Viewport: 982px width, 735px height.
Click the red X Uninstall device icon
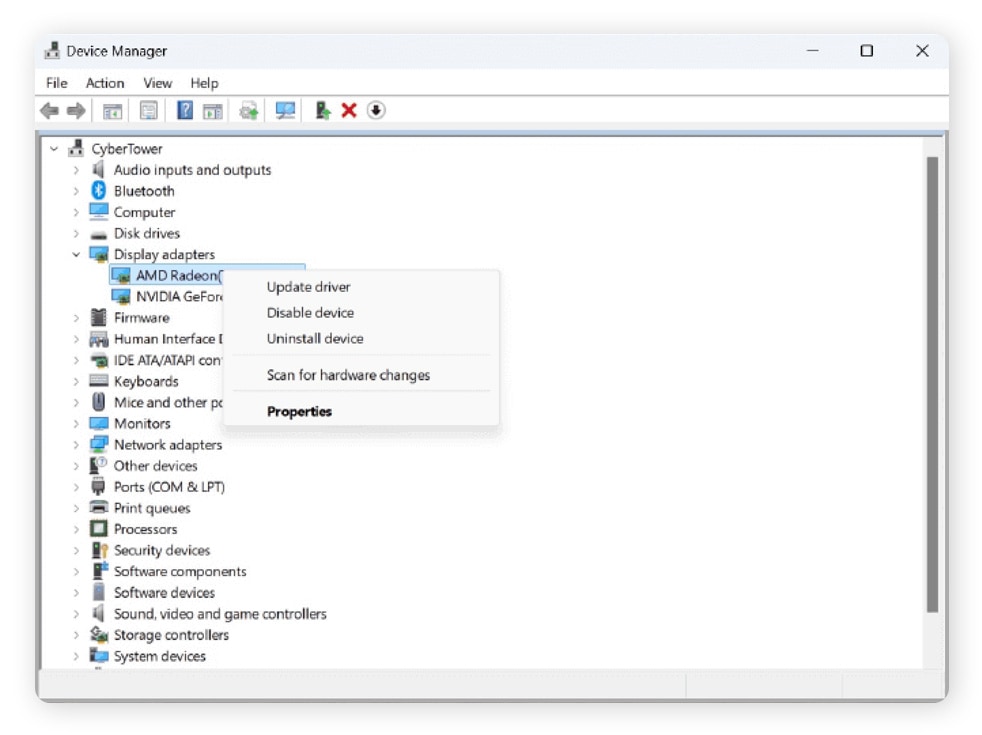(349, 111)
